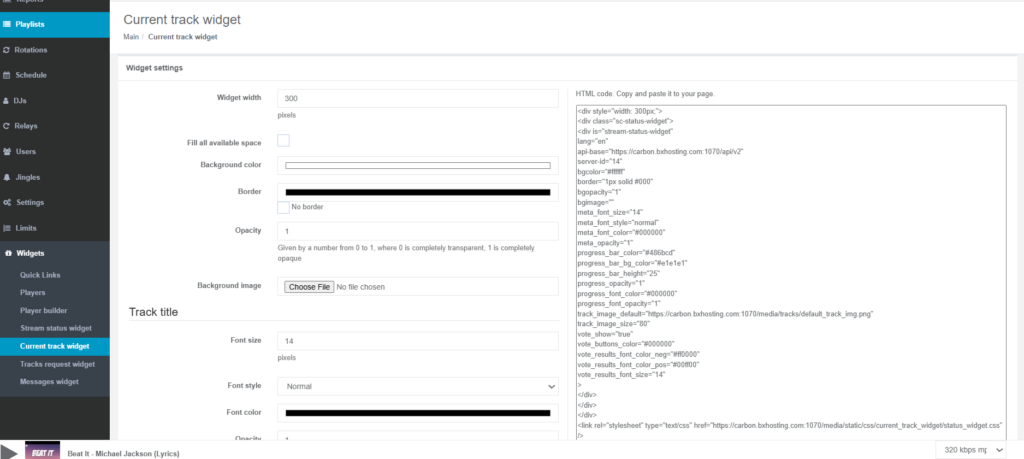Collapse the Widgets sidebar section
This screenshot has width=1024, height=459.
click(30, 253)
